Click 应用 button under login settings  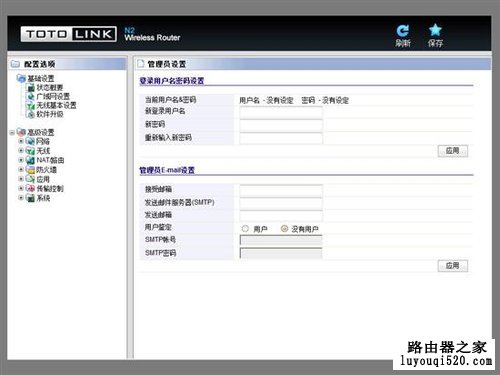(x=453, y=151)
